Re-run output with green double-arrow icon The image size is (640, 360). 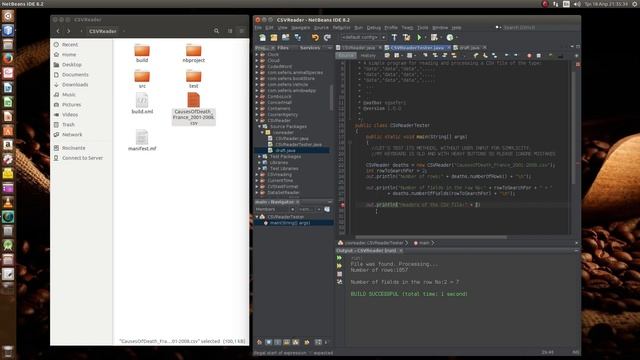(x=339, y=258)
